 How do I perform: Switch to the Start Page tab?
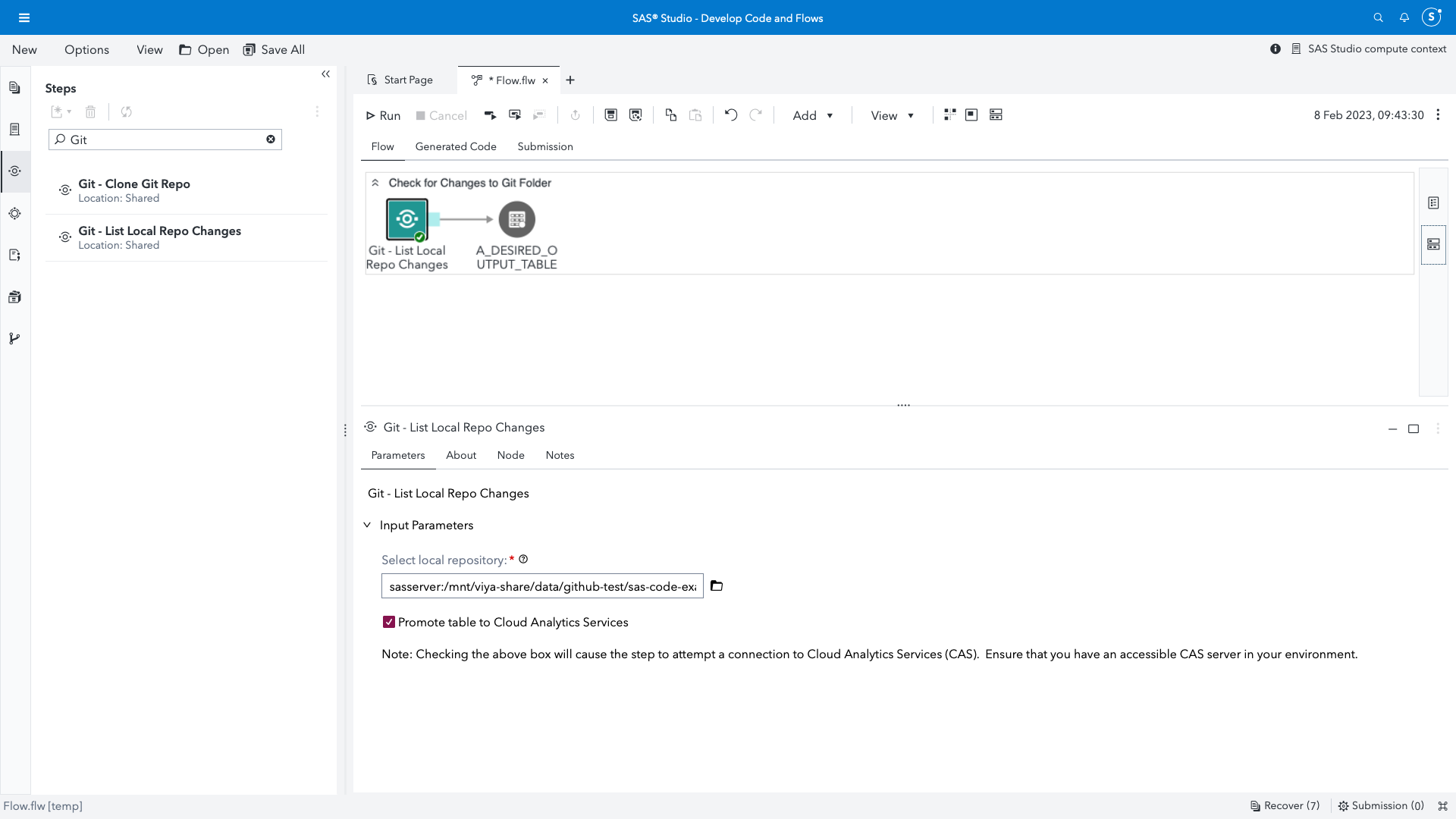(400, 80)
